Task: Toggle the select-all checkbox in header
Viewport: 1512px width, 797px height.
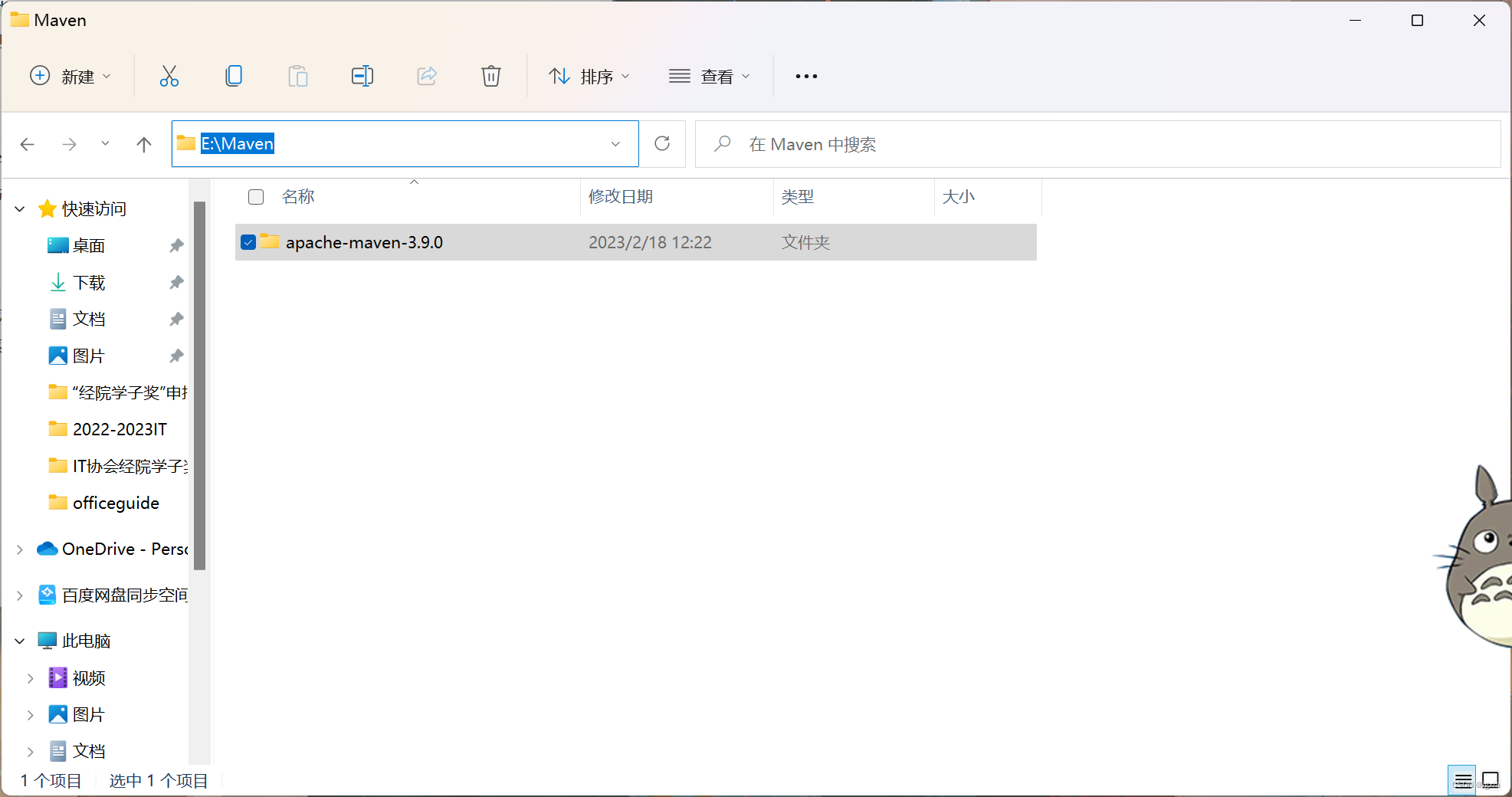Action: click(256, 197)
